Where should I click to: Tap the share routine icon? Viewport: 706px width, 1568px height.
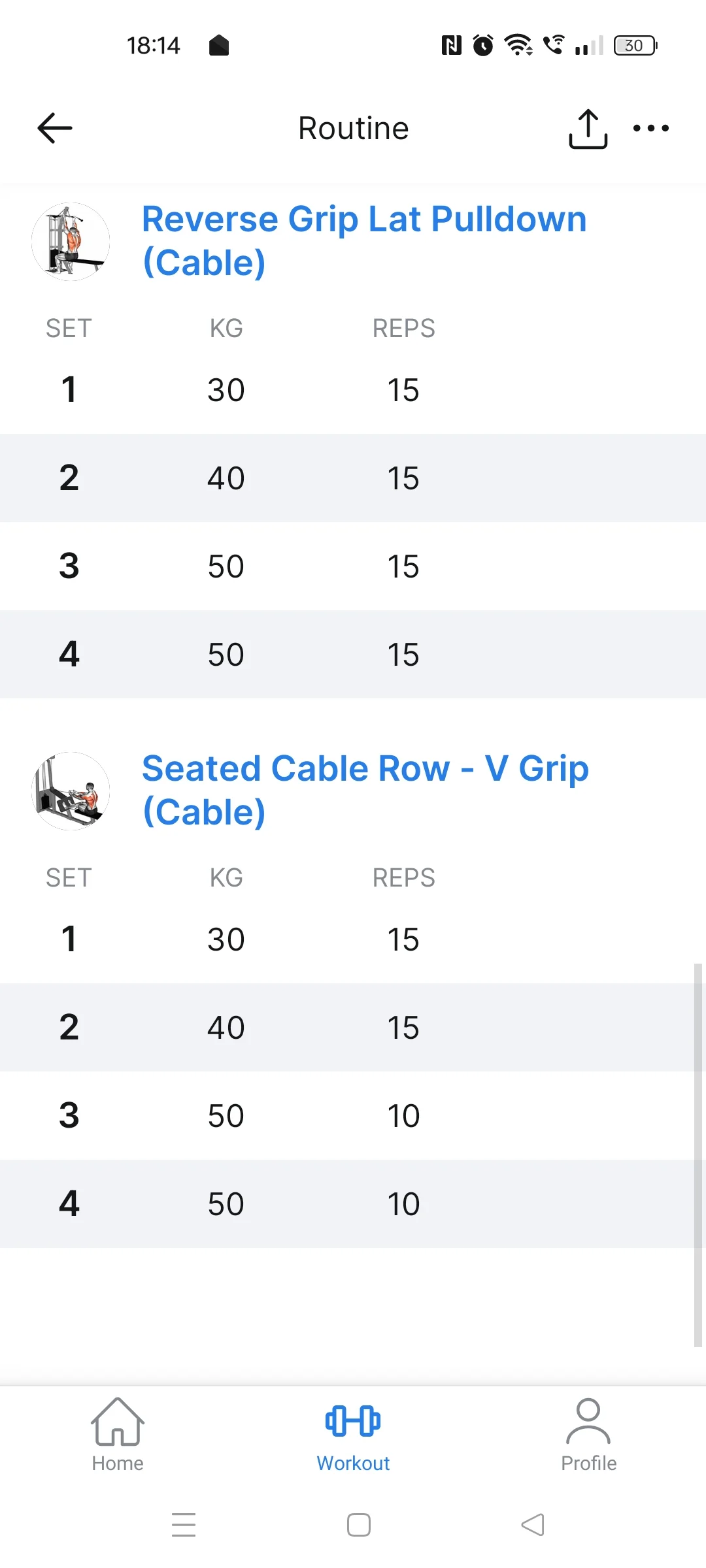(588, 129)
